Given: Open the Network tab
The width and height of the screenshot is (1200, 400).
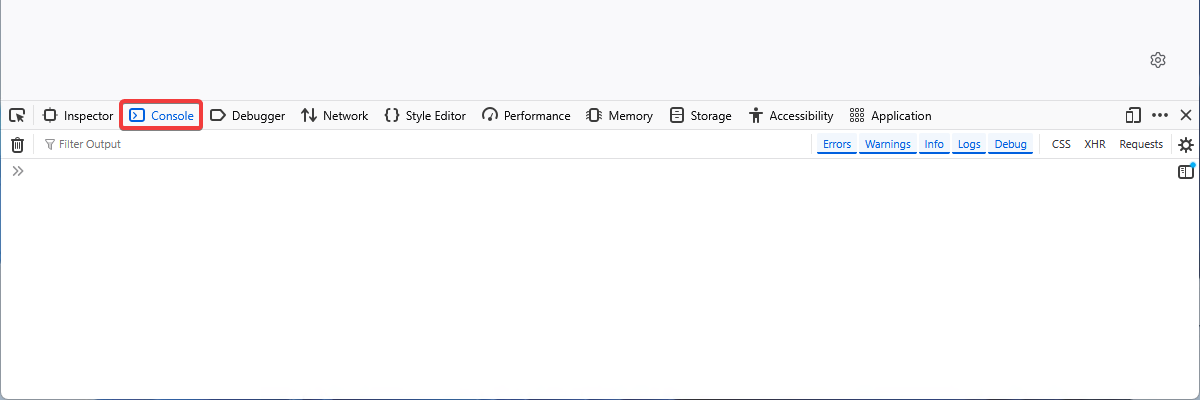Looking at the screenshot, I should tap(334, 115).
